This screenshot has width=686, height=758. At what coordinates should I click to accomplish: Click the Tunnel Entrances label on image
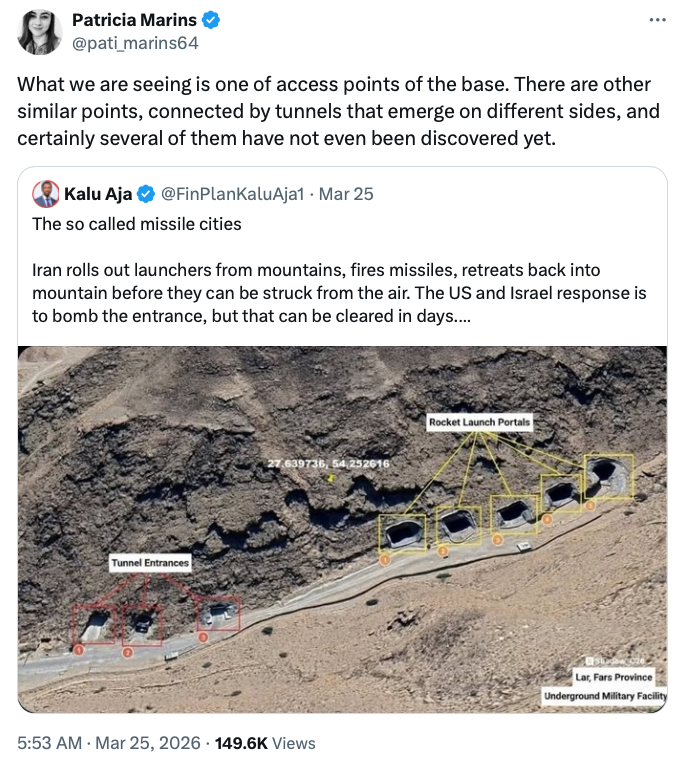pos(149,563)
